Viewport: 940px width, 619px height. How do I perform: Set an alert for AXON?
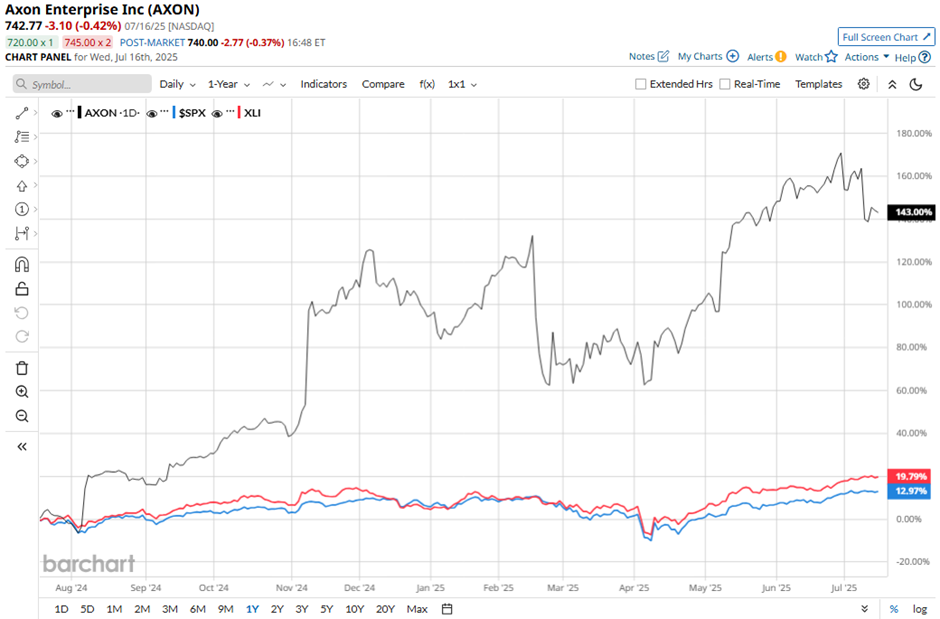click(x=766, y=57)
